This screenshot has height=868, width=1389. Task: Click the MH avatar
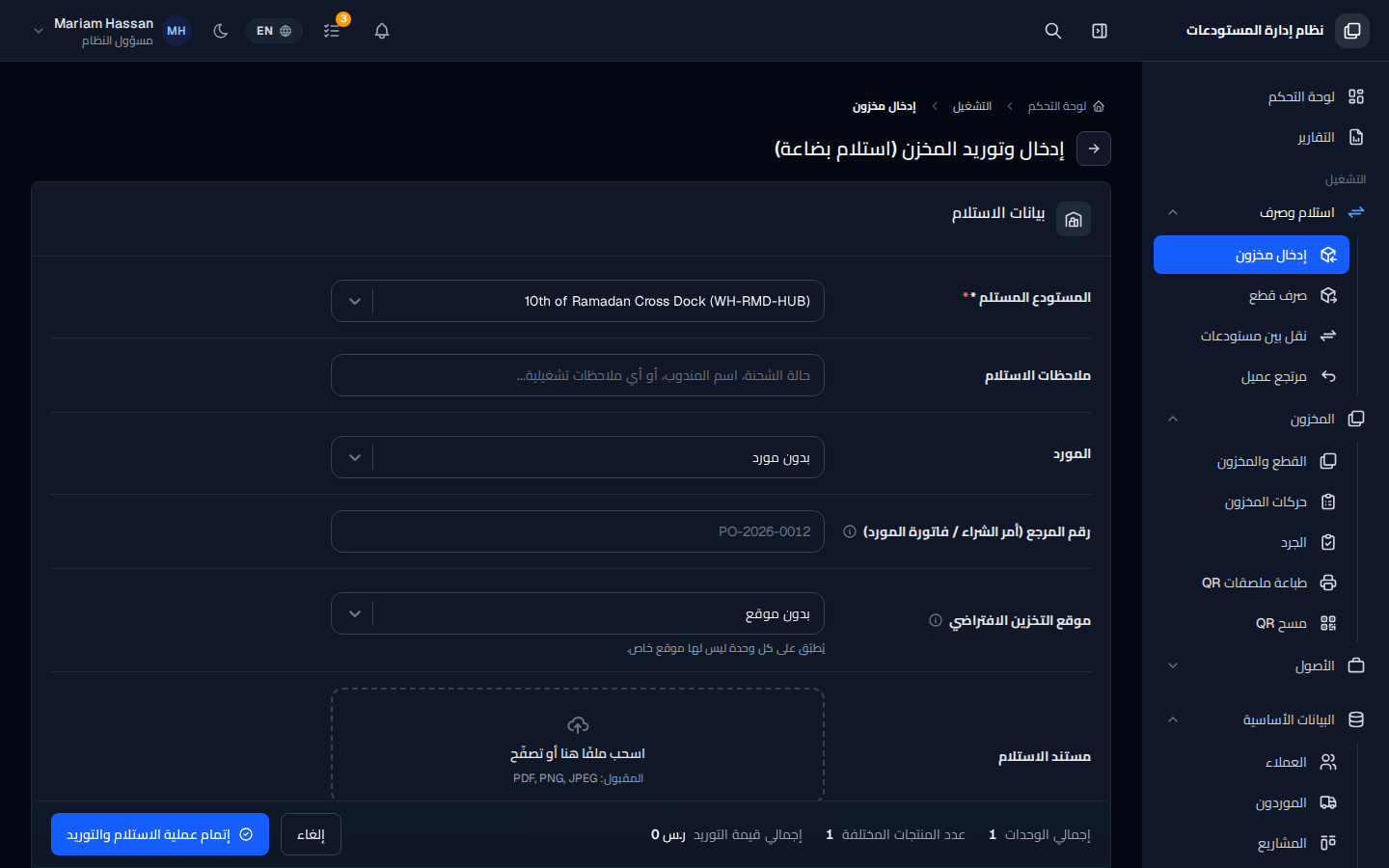pos(177,31)
